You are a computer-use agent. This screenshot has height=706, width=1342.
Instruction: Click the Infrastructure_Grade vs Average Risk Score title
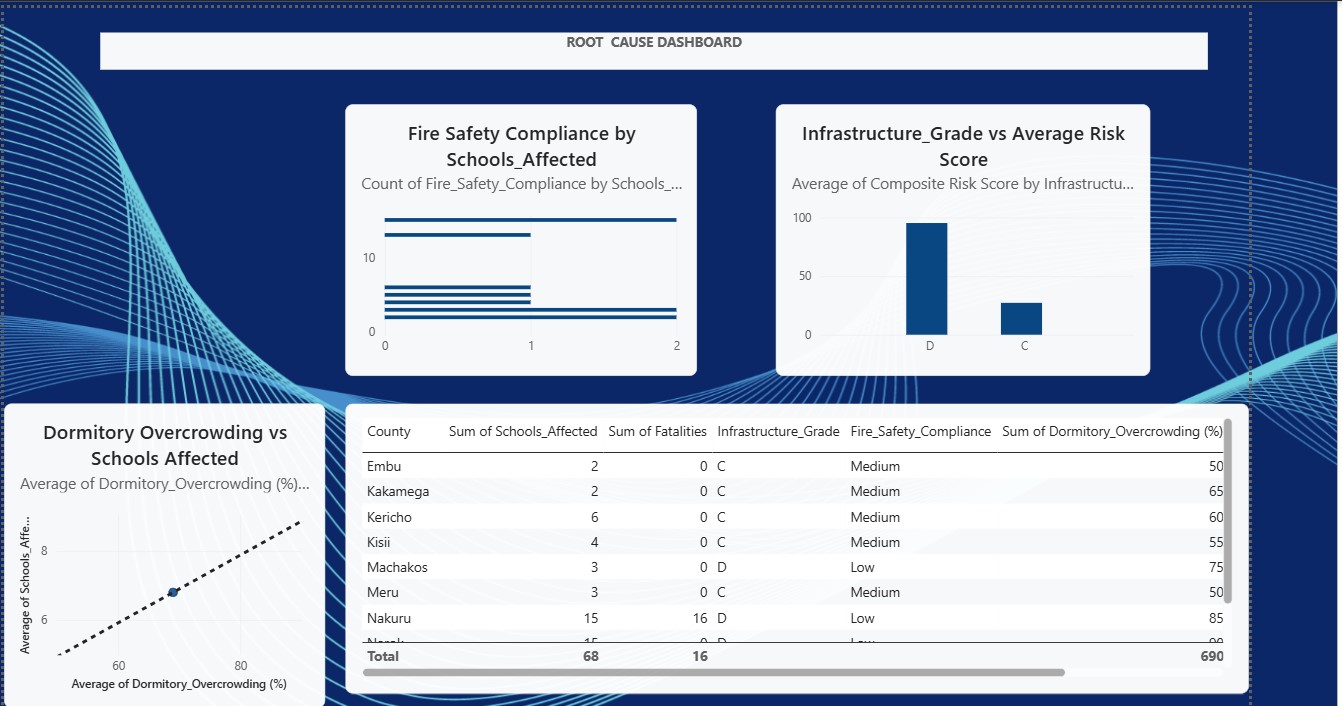[x=963, y=146]
